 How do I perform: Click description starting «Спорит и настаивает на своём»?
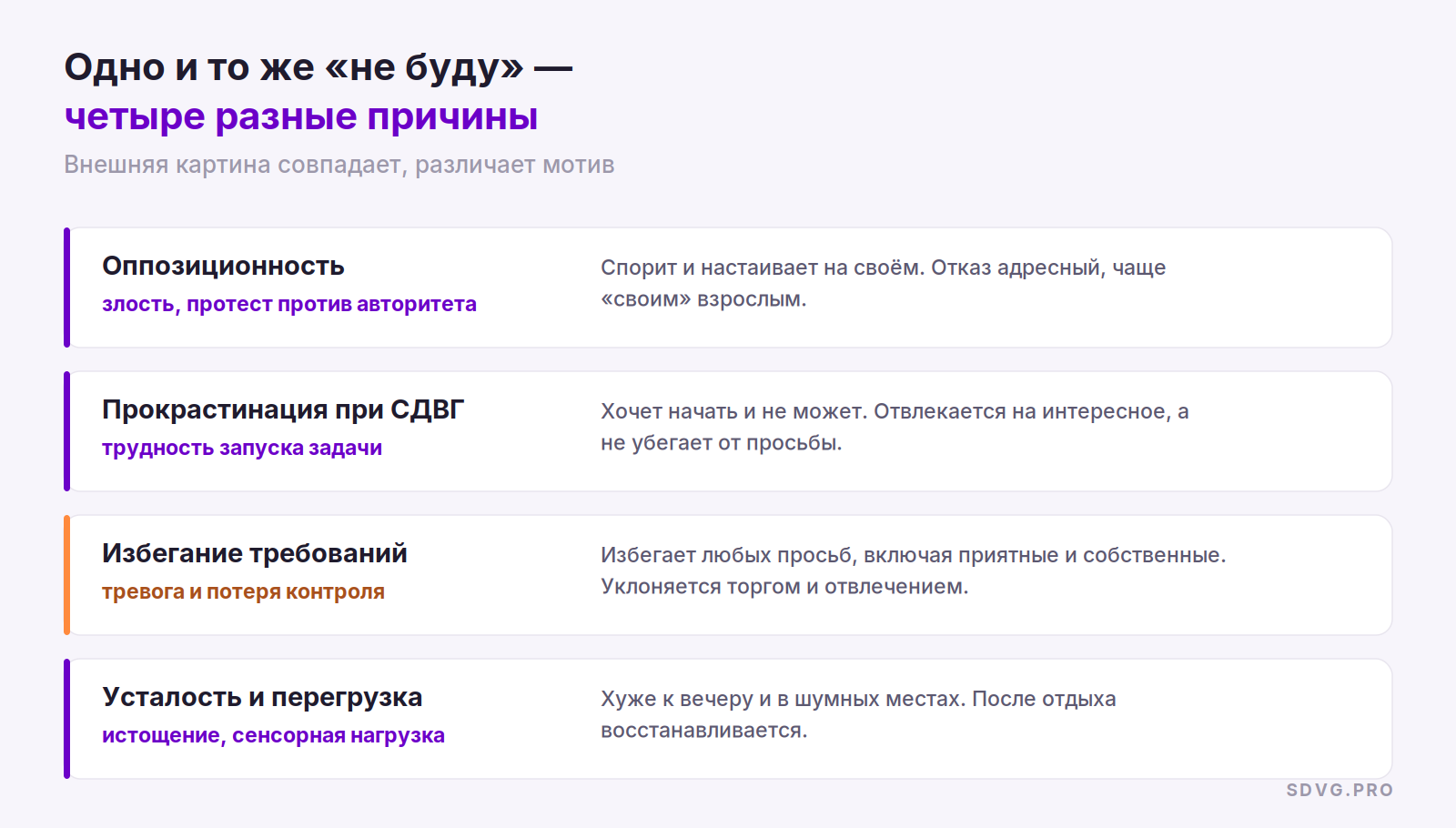[x=883, y=283]
